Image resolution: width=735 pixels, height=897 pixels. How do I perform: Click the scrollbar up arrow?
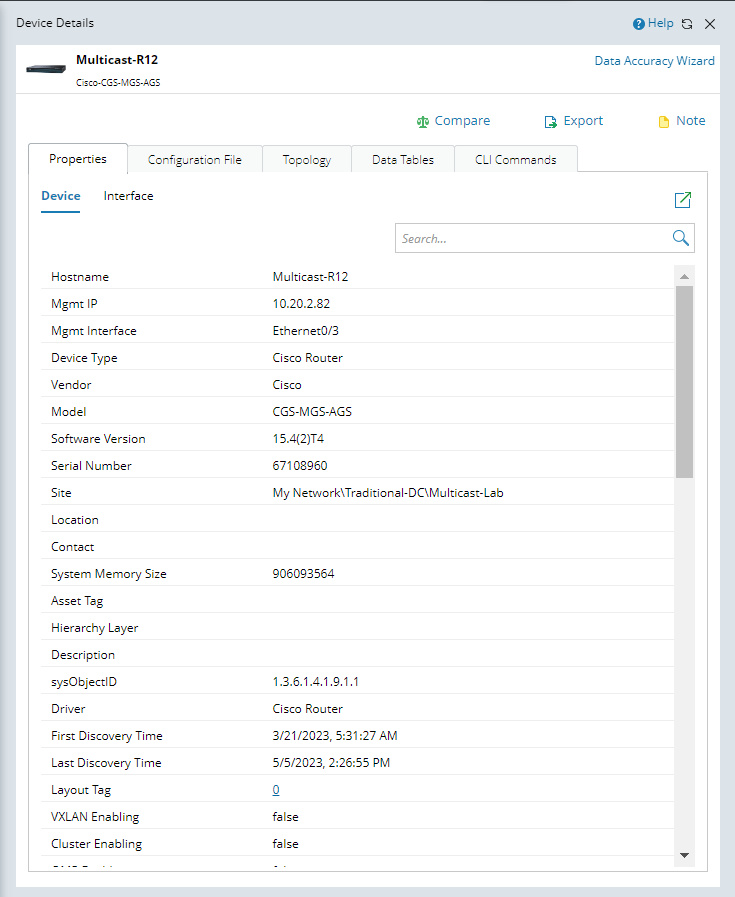point(684,276)
